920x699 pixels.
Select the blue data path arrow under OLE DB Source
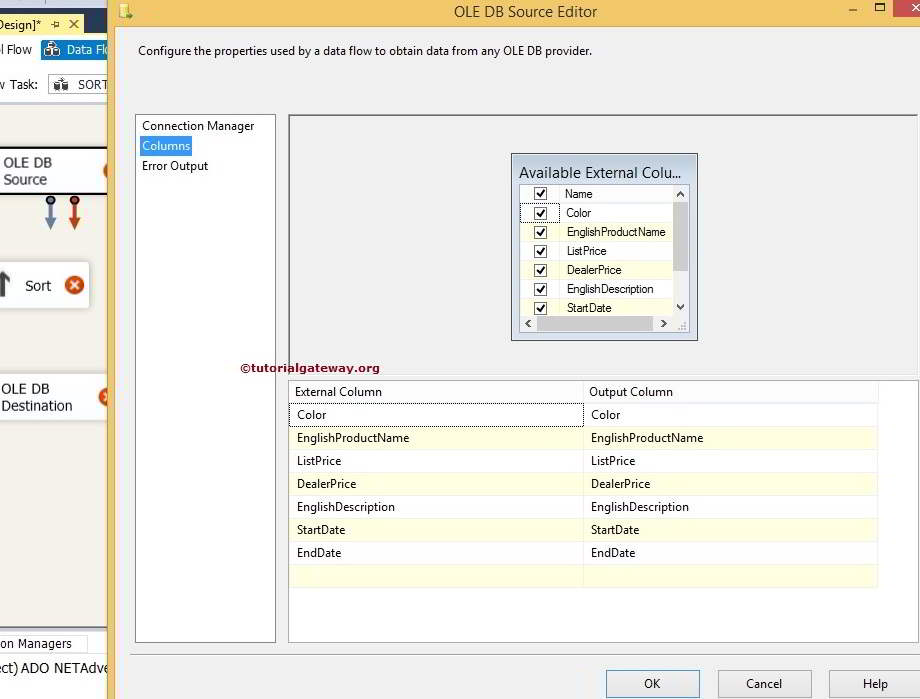click(49, 213)
